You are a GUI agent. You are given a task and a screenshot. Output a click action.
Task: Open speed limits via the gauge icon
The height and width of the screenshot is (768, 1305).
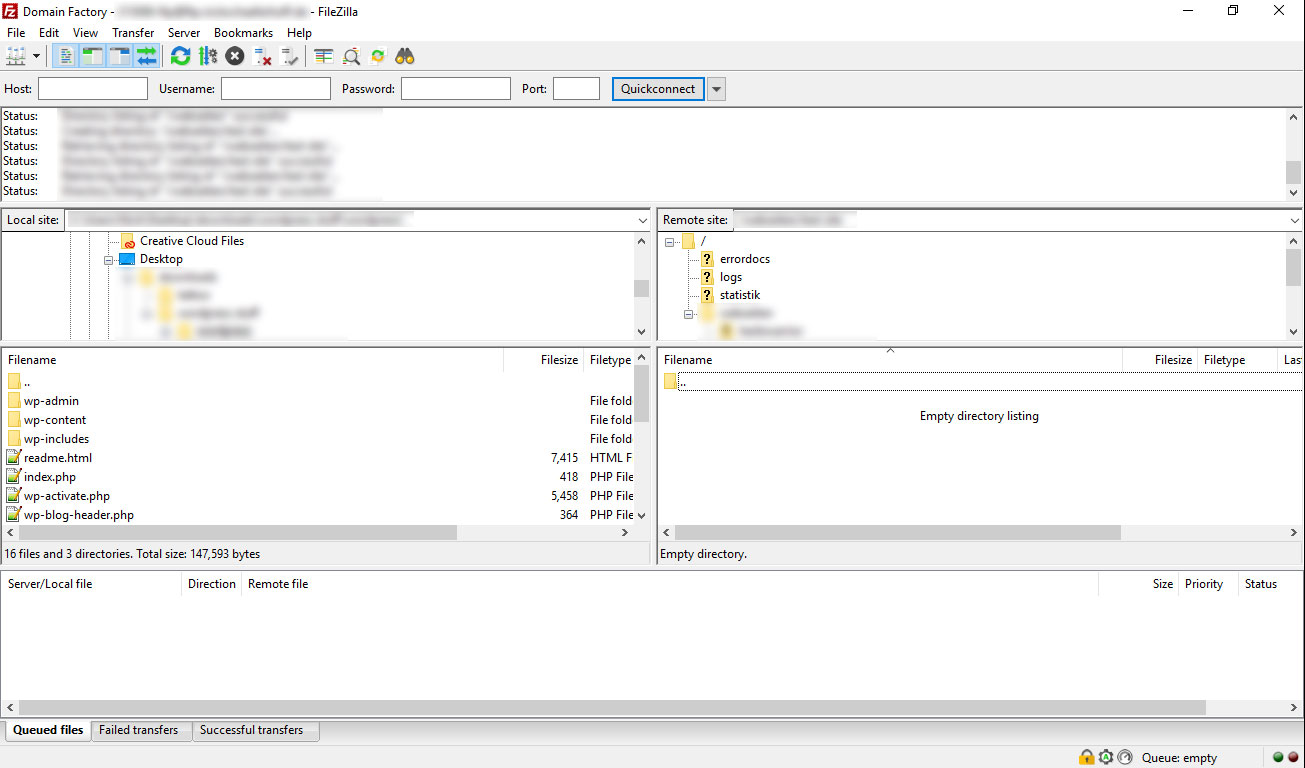pos(1125,757)
